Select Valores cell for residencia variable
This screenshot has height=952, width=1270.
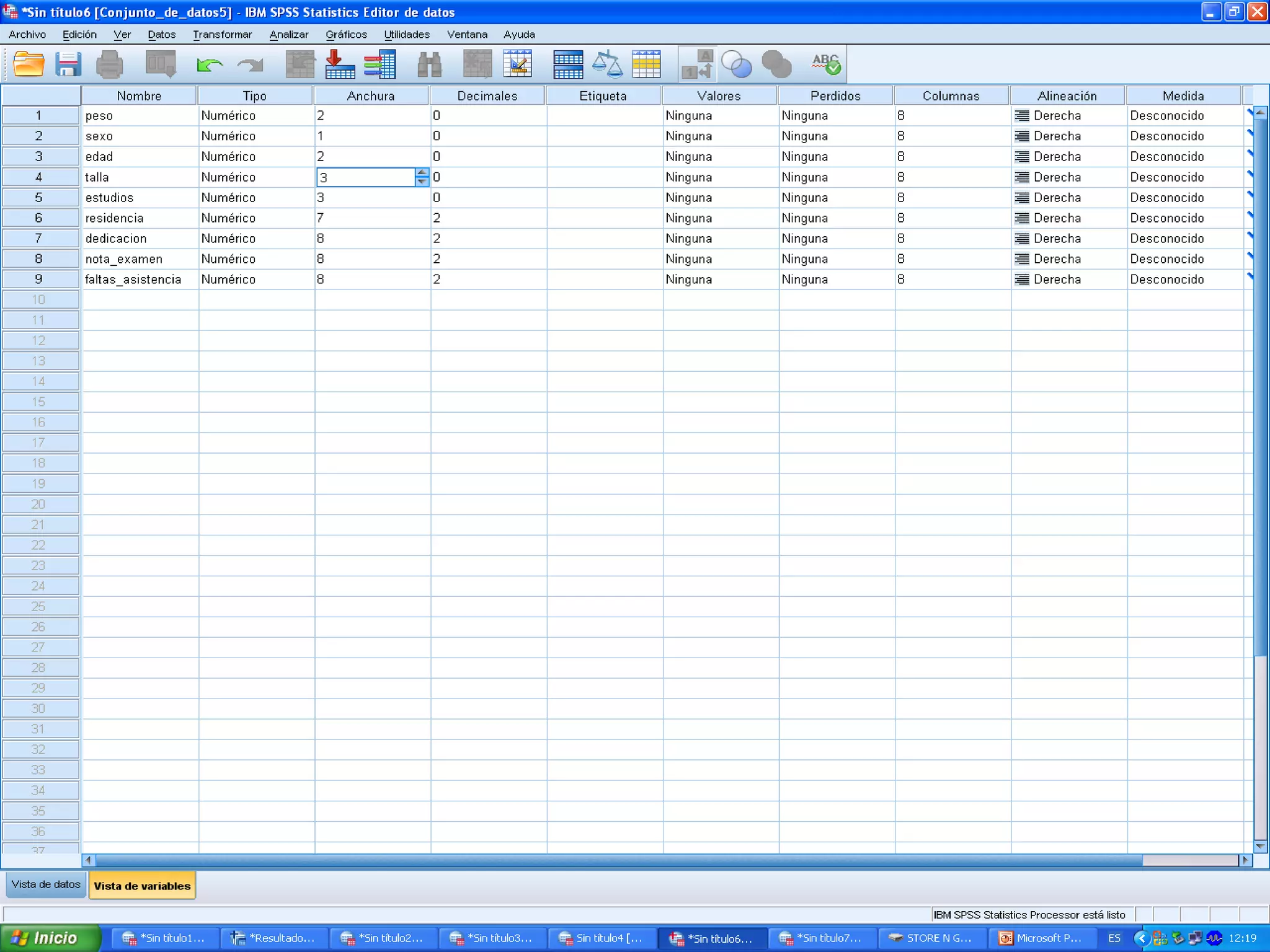pos(719,218)
